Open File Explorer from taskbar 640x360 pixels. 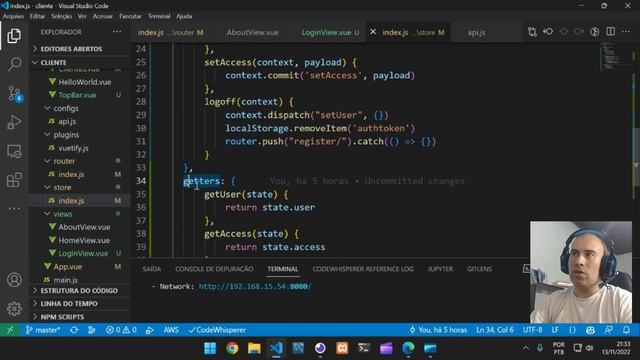point(254,348)
